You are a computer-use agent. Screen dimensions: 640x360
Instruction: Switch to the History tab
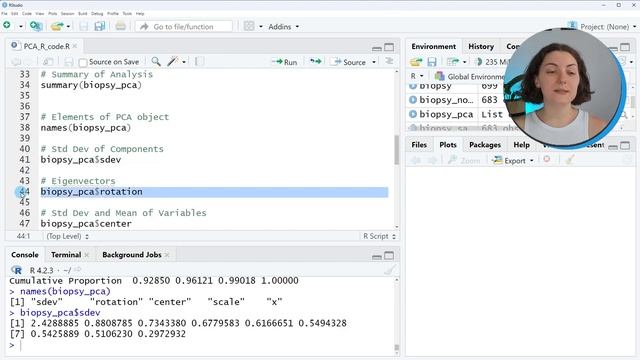[x=481, y=47]
